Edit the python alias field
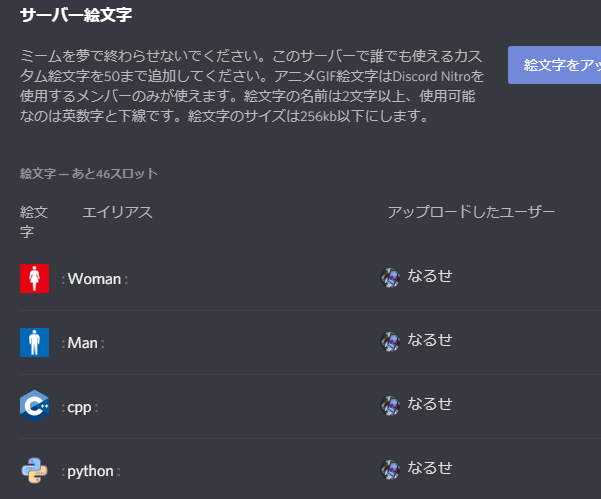Viewport: 601px width, 499px height. pos(91,471)
